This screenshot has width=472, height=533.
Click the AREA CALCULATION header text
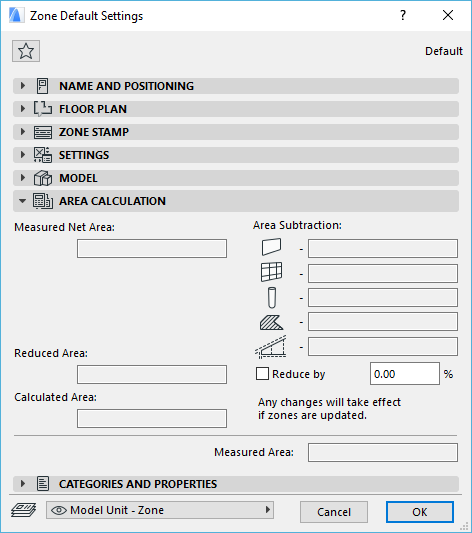click(x=112, y=201)
